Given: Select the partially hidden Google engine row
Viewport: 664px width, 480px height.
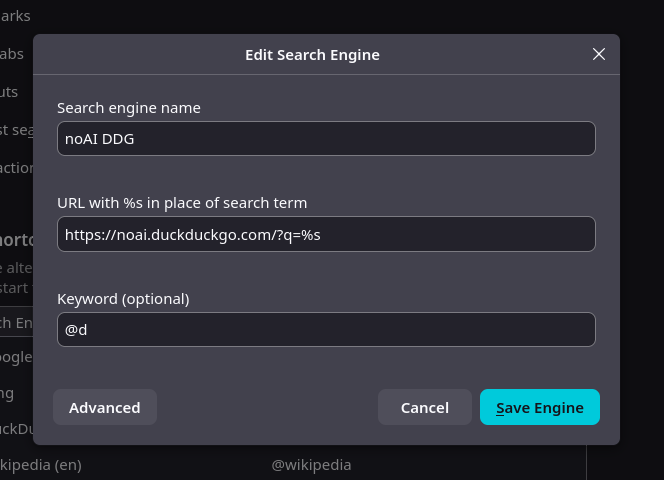Looking at the screenshot, I should click(16, 357).
